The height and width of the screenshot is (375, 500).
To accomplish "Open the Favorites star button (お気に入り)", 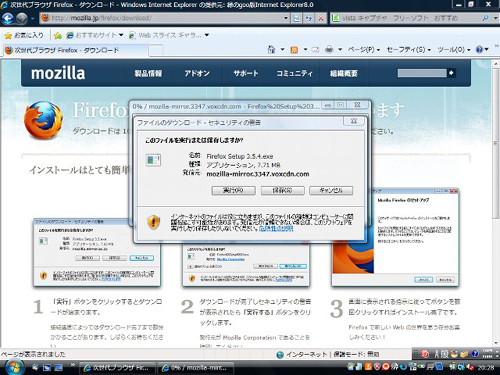I will tap(24, 35).
